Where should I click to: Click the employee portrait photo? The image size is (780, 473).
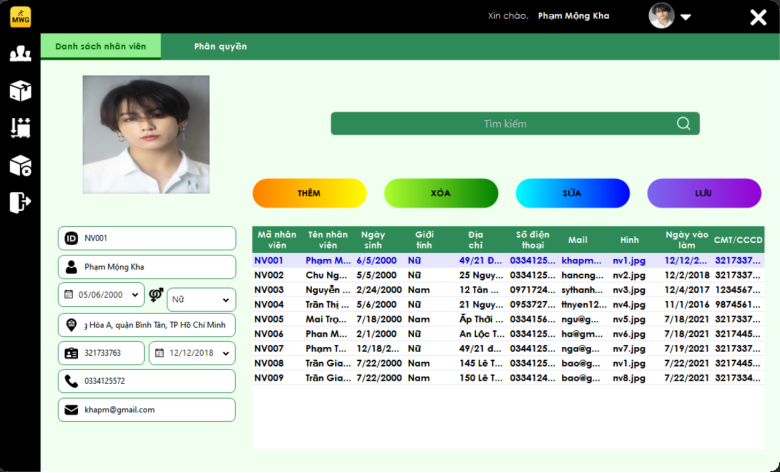146,134
